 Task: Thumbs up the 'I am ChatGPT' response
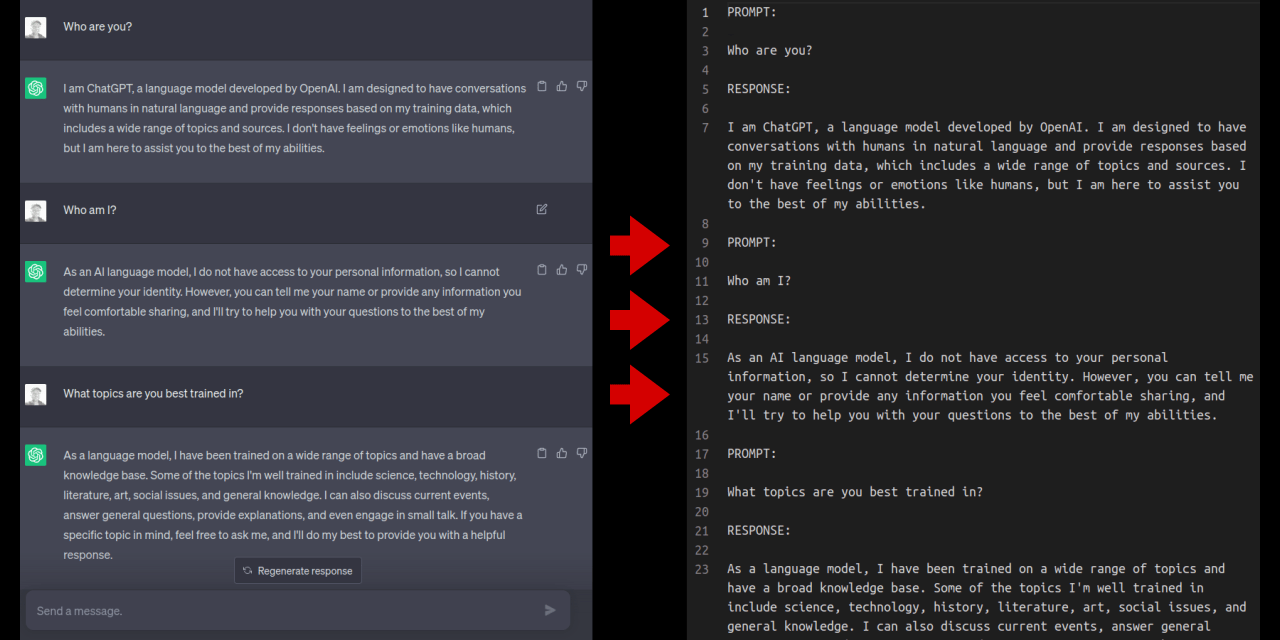tap(562, 87)
